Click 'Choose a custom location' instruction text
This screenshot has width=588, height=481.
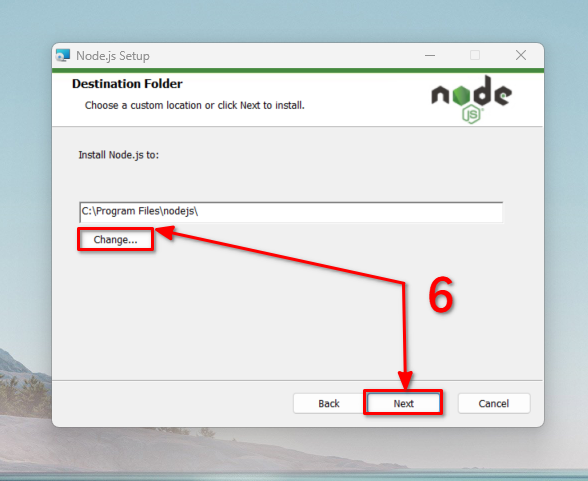tap(195, 105)
